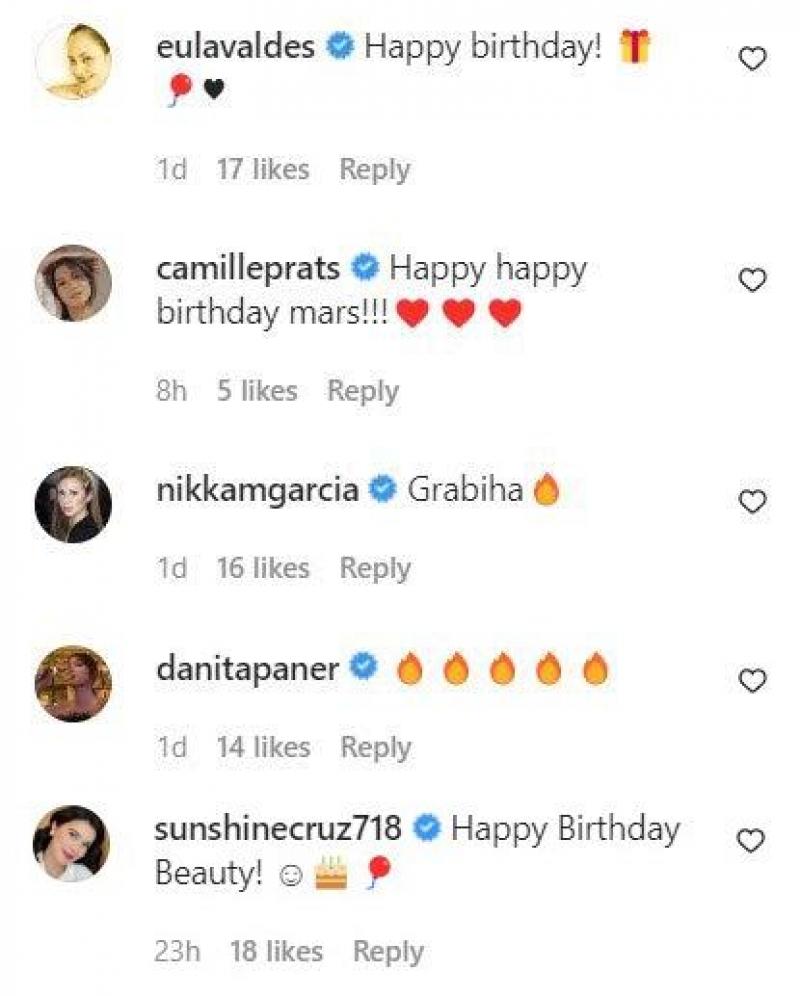This screenshot has width=800, height=996.
Task: Open the danitapaner username link
Action: pos(247,669)
